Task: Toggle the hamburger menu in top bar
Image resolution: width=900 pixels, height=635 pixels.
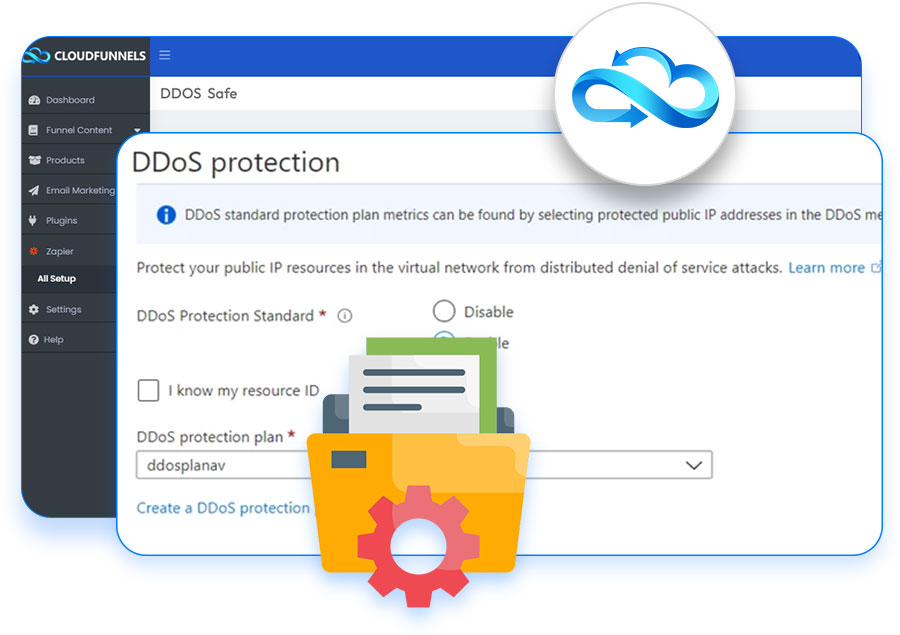Action: click(165, 55)
